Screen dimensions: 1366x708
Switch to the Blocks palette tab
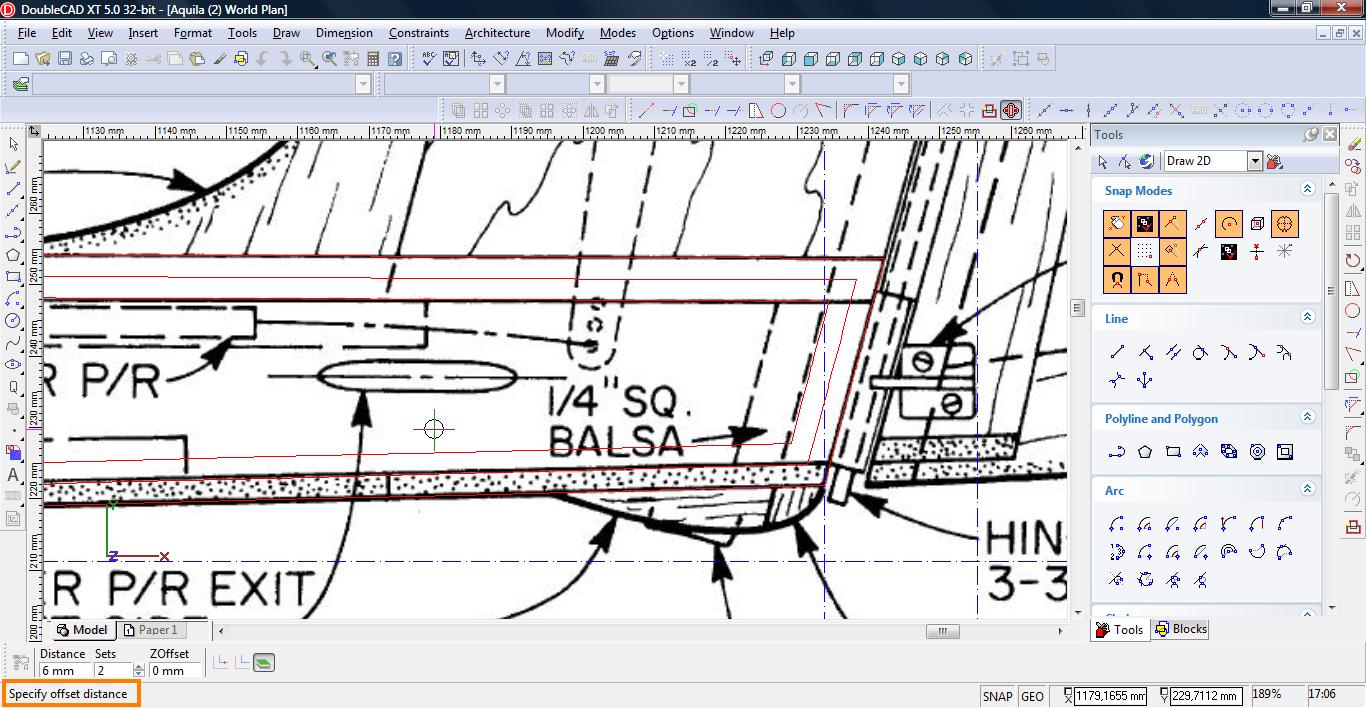[1181, 629]
